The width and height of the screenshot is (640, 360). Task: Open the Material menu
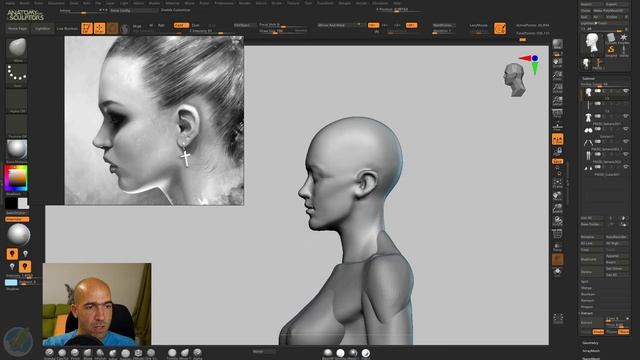172,3
